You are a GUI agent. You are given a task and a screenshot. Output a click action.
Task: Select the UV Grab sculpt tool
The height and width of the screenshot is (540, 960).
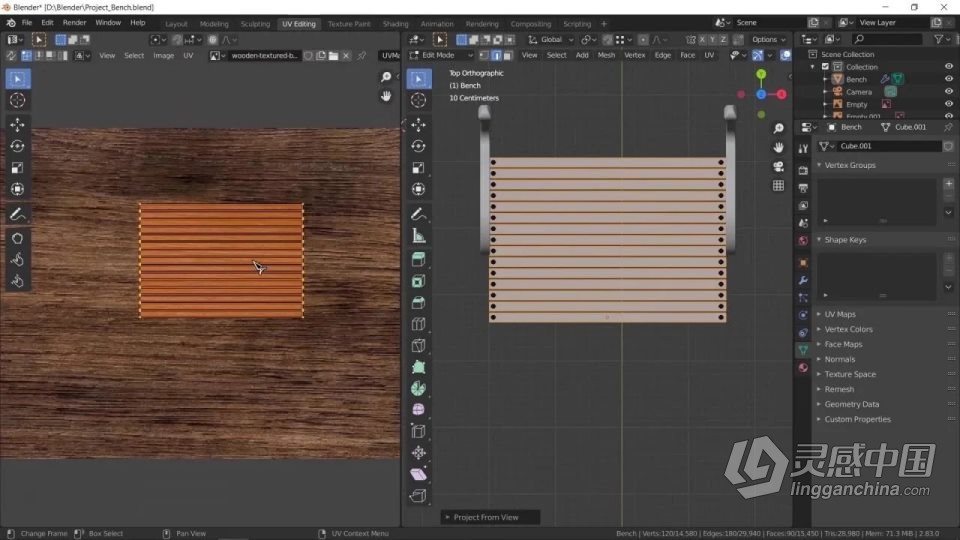tap(17, 238)
